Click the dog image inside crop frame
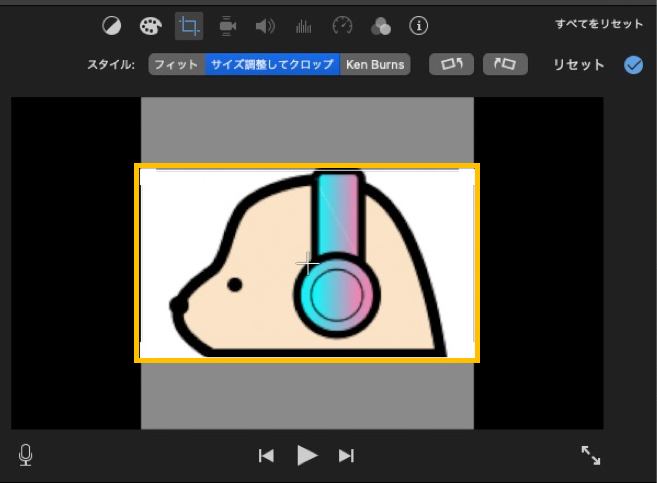 307,263
